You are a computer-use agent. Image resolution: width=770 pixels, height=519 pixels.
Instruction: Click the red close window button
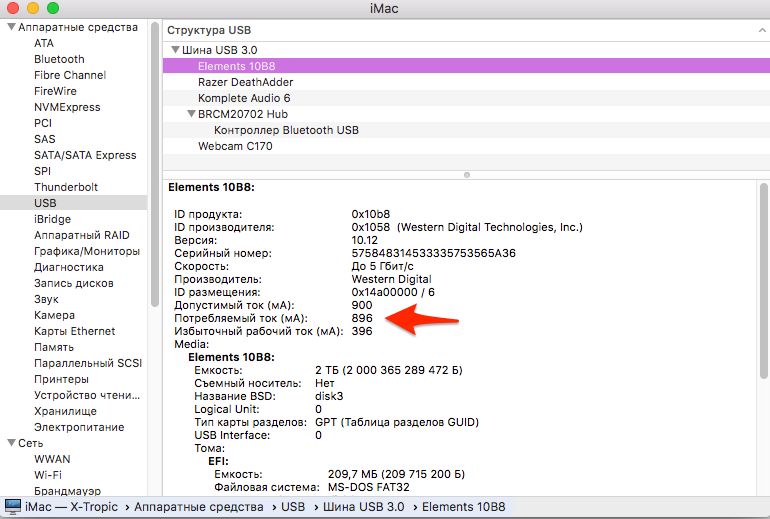(13, 8)
